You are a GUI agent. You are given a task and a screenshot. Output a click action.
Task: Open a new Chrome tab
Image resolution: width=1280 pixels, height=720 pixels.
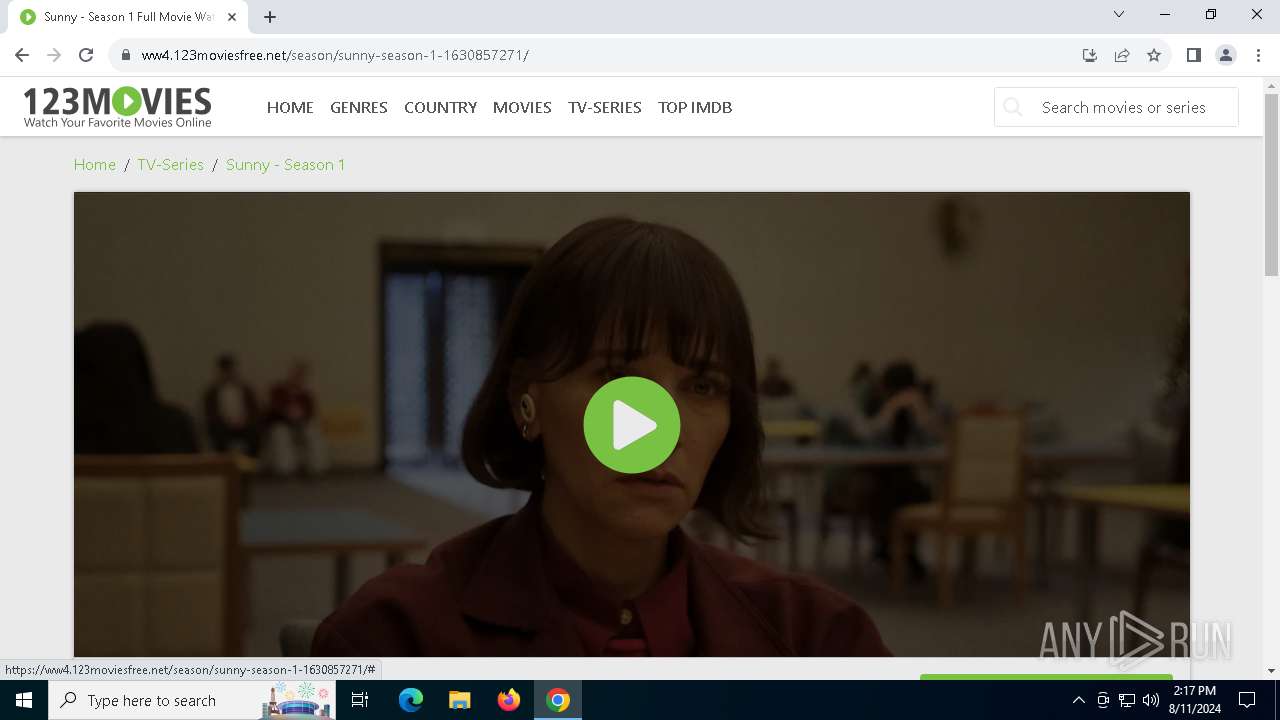(270, 17)
